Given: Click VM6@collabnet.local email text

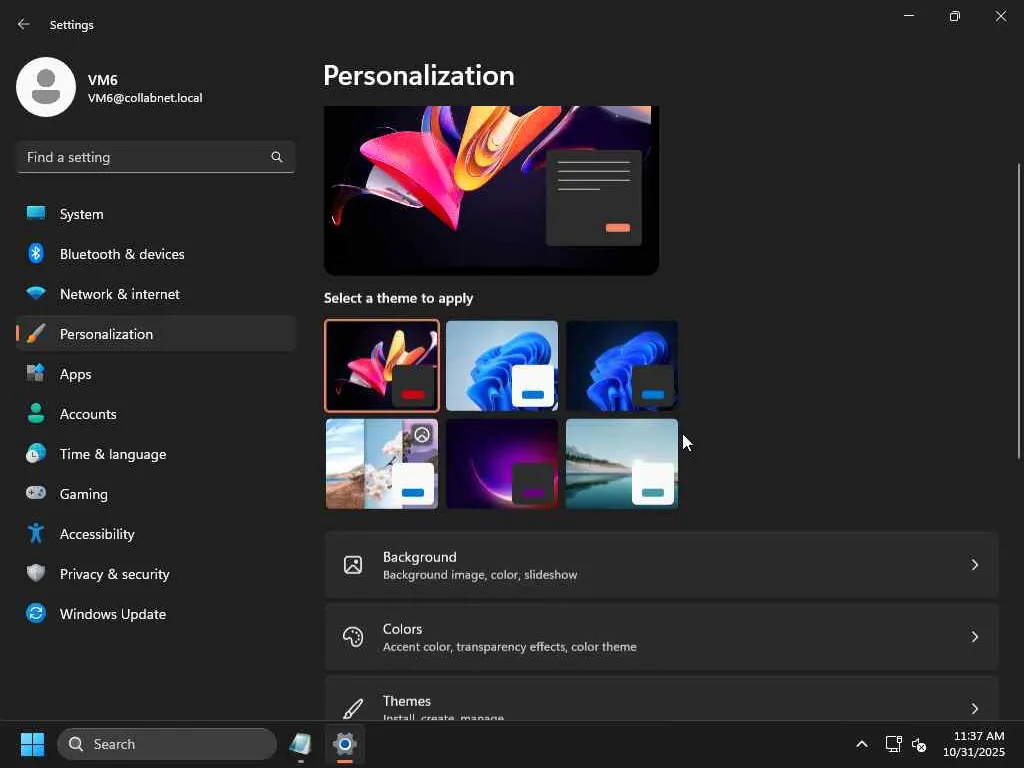Looking at the screenshot, I should (145, 98).
